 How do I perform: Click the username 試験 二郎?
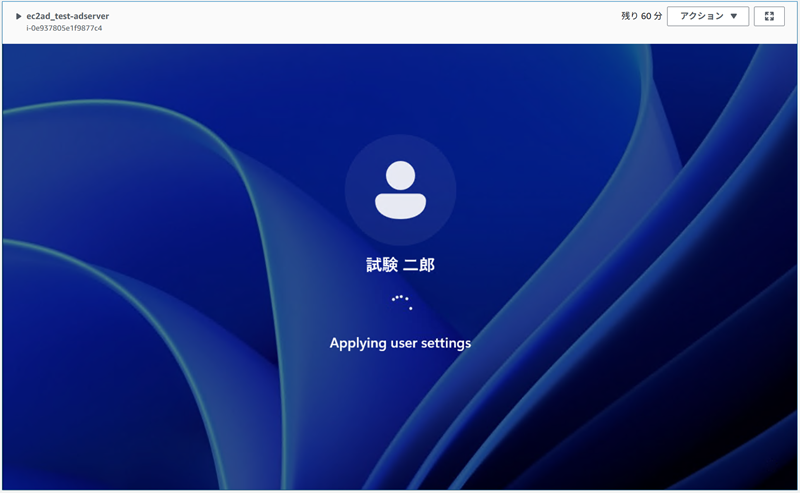pyautogui.click(x=400, y=265)
